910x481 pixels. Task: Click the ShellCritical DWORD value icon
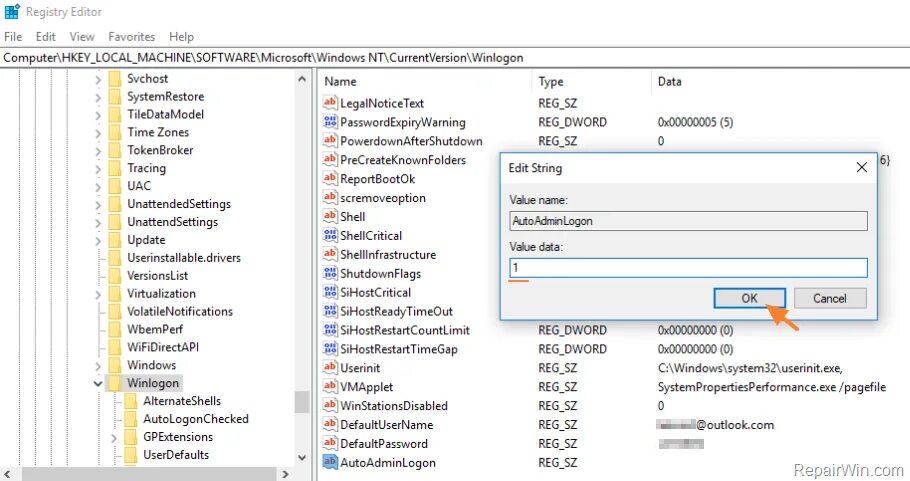[330, 236]
